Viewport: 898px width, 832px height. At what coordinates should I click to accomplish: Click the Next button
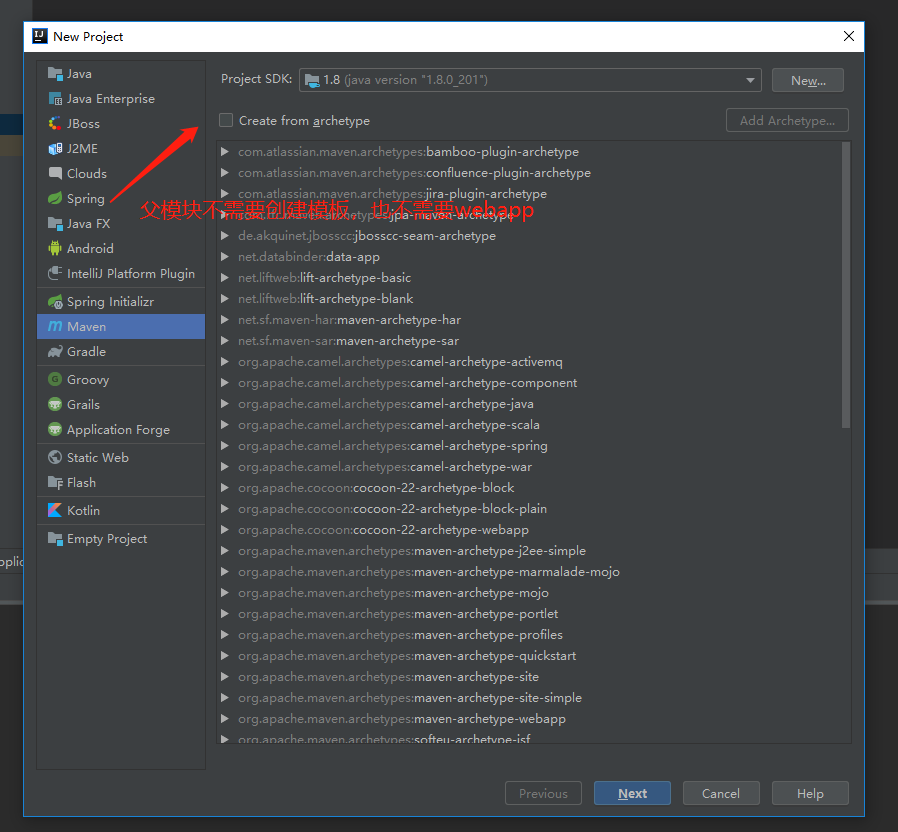[632, 793]
